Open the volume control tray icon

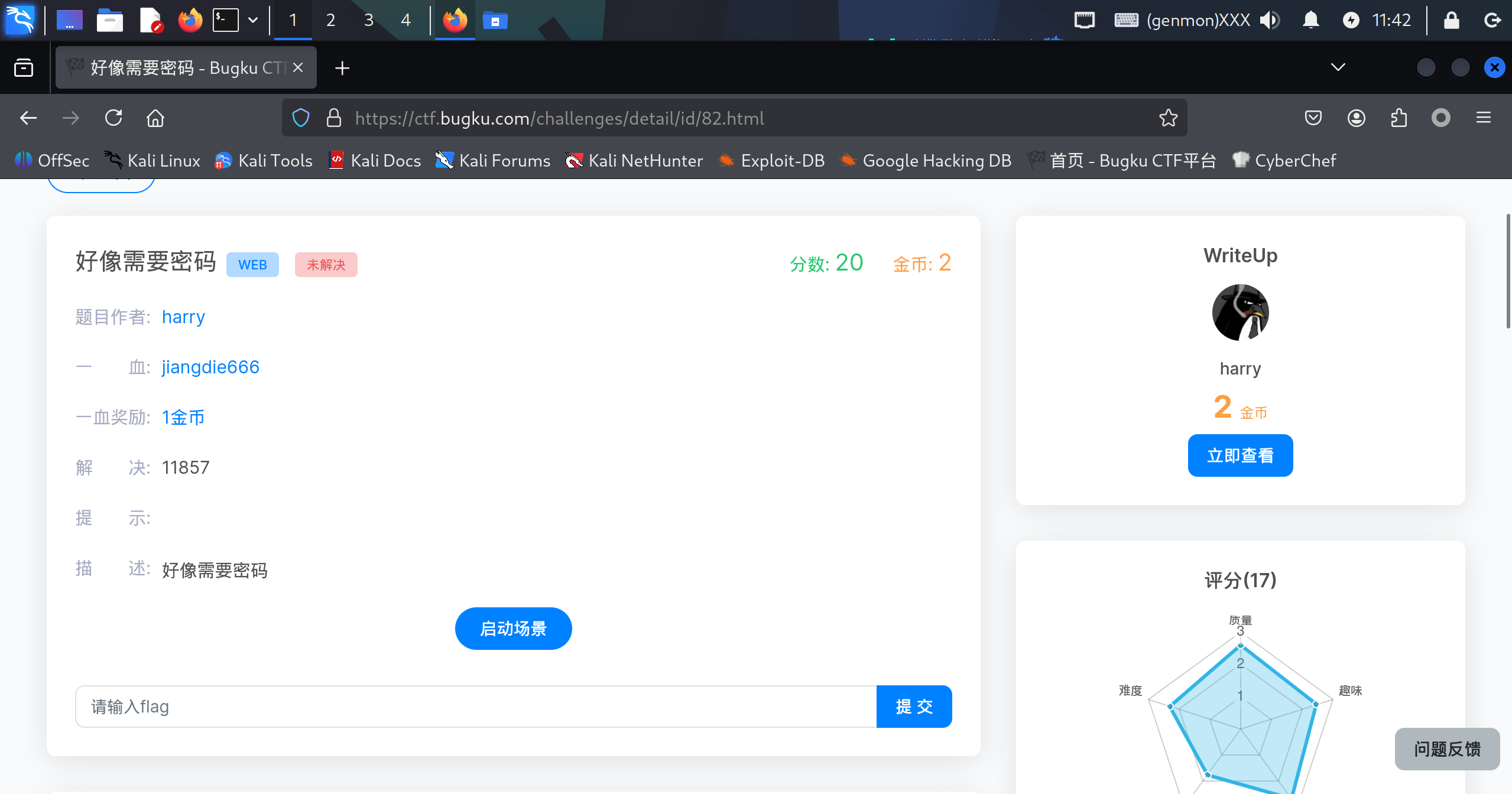(1270, 20)
